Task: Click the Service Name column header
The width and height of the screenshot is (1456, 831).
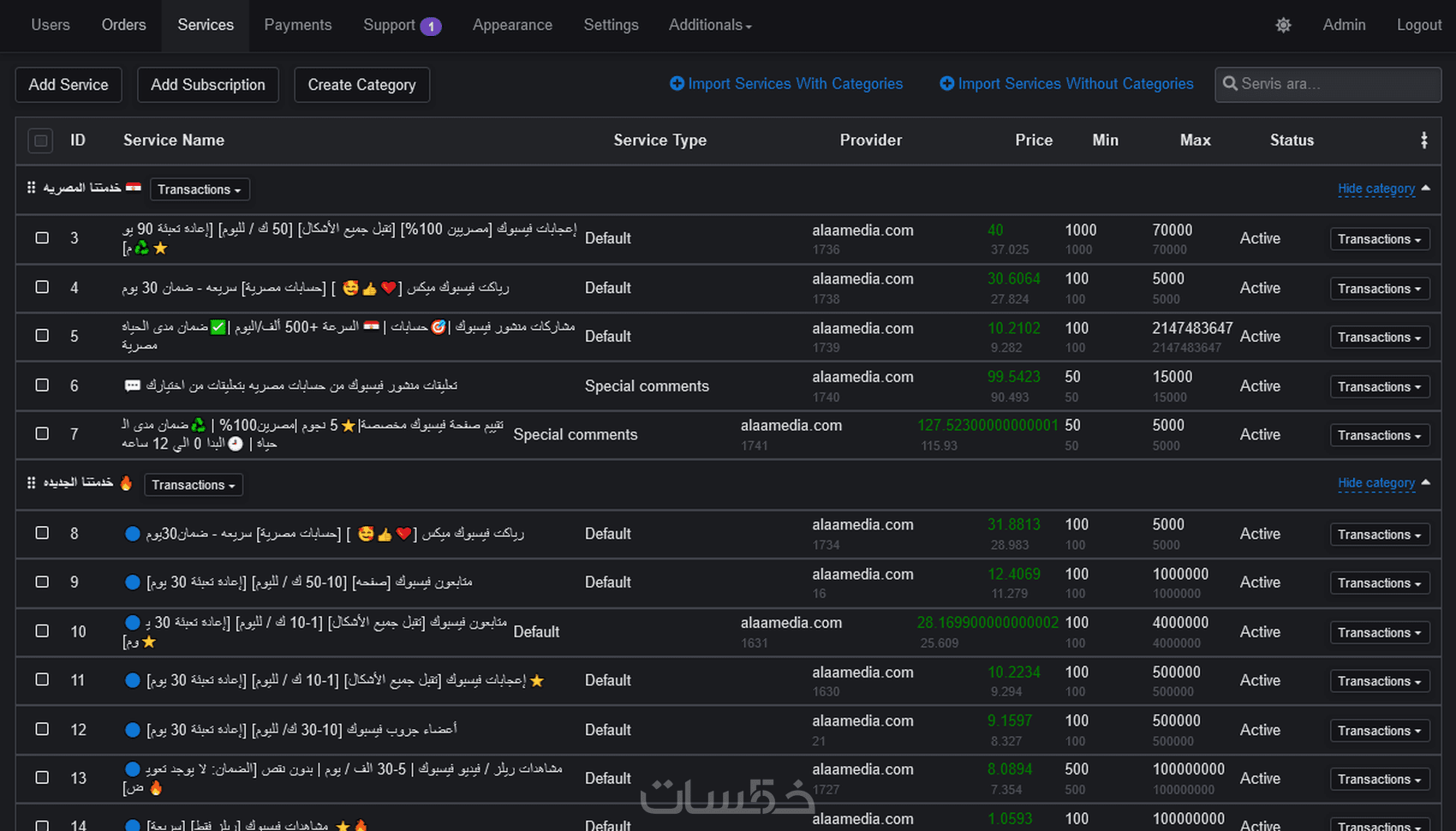Action: [x=174, y=140]
